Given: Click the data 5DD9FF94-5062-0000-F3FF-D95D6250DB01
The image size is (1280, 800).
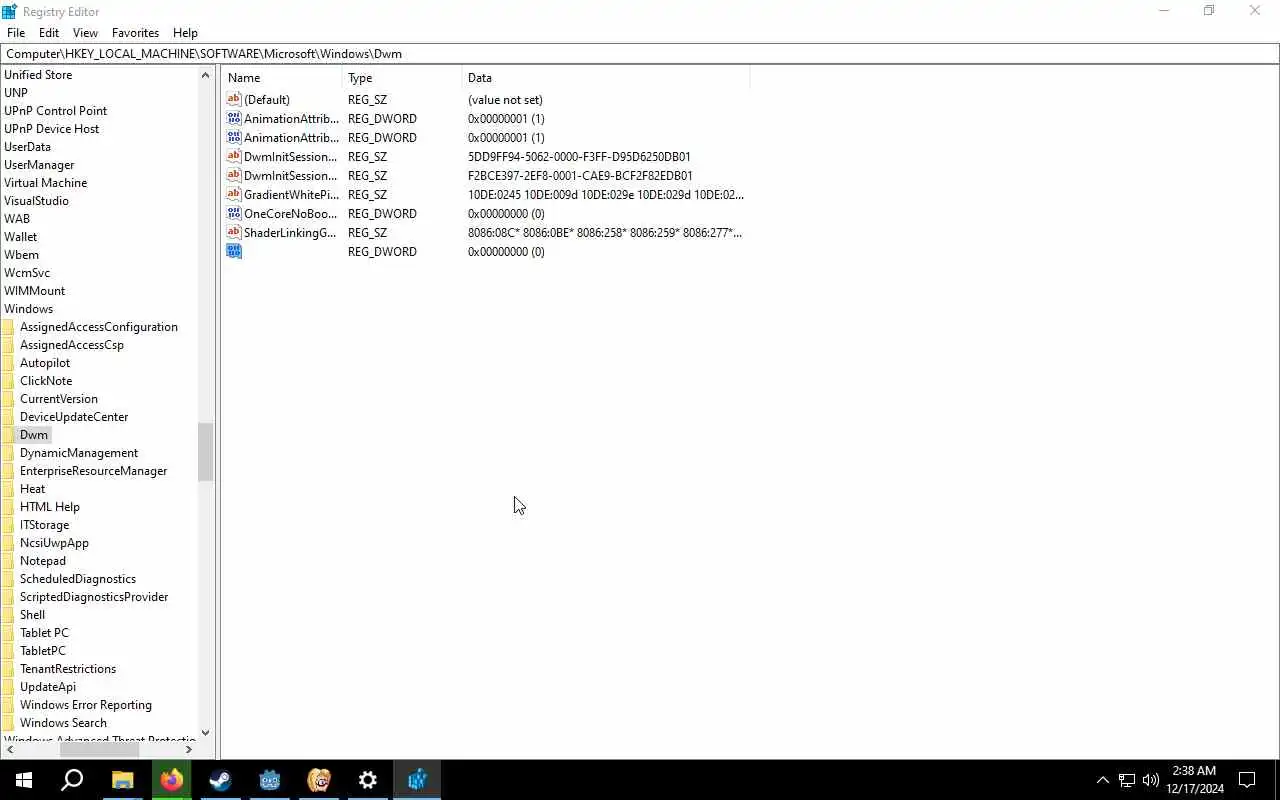Looking at the screenshot, I should point(579,156).
